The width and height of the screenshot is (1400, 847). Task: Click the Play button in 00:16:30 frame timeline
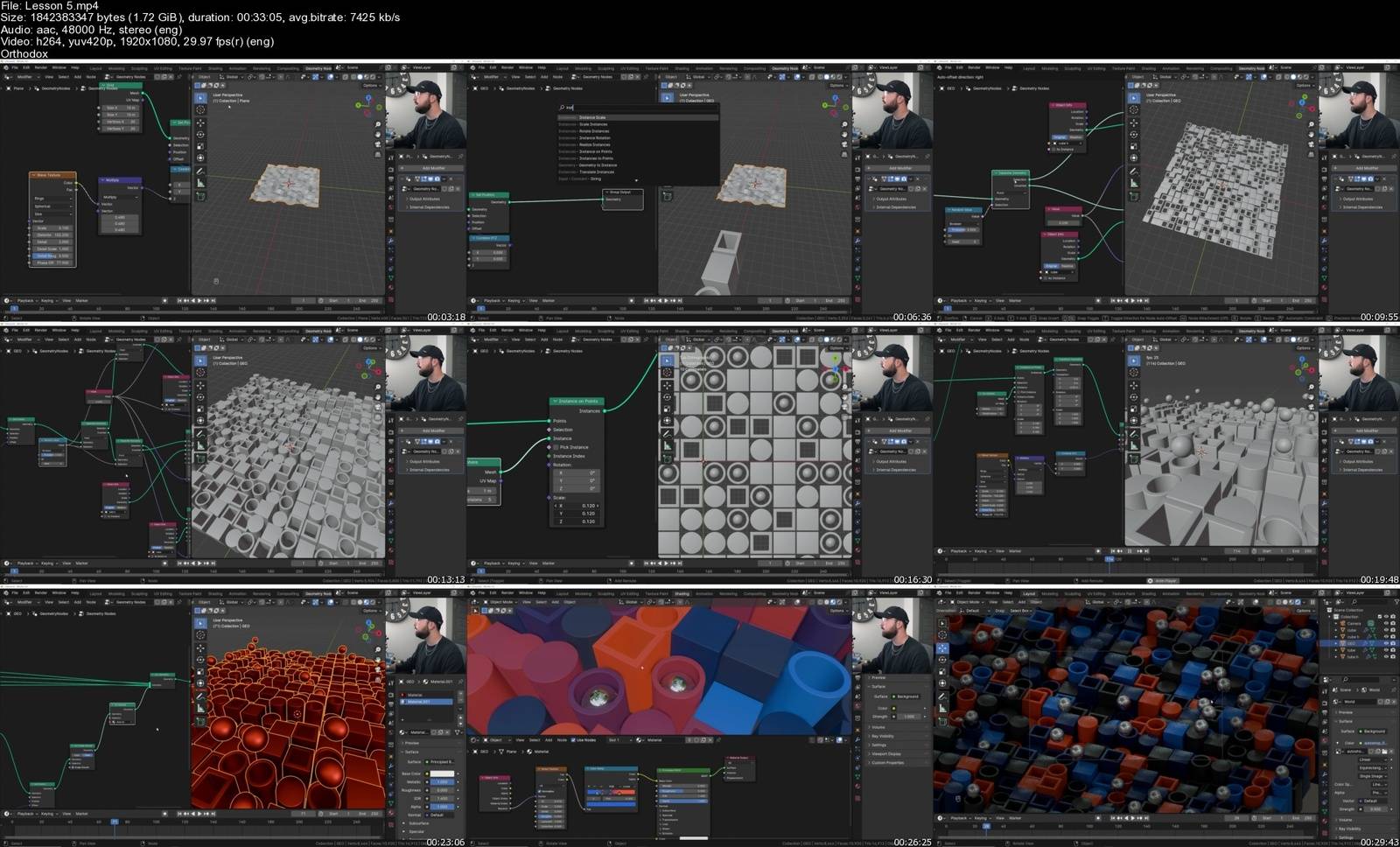[x=666, y=563]
